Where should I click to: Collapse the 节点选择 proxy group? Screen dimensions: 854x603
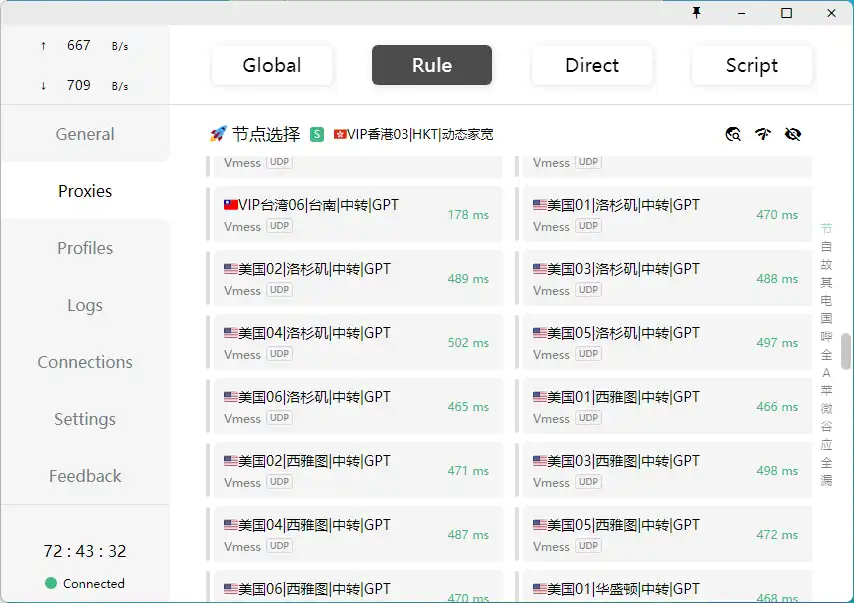pos(266,134)
